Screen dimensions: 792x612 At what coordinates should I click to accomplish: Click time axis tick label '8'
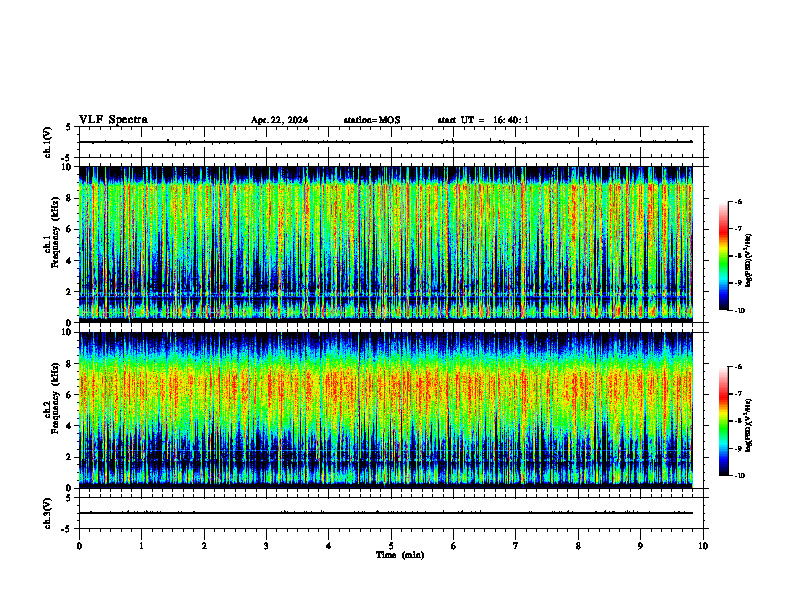tap(578, 546)
